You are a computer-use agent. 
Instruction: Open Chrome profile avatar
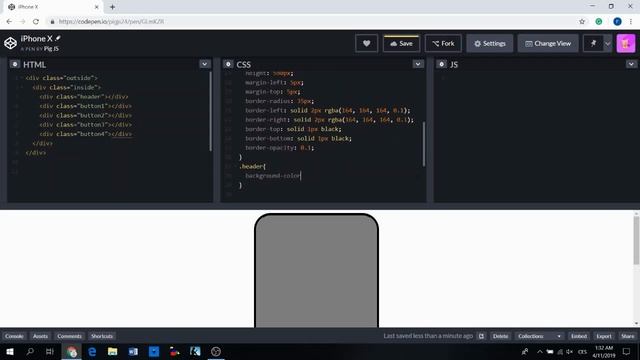617,22
